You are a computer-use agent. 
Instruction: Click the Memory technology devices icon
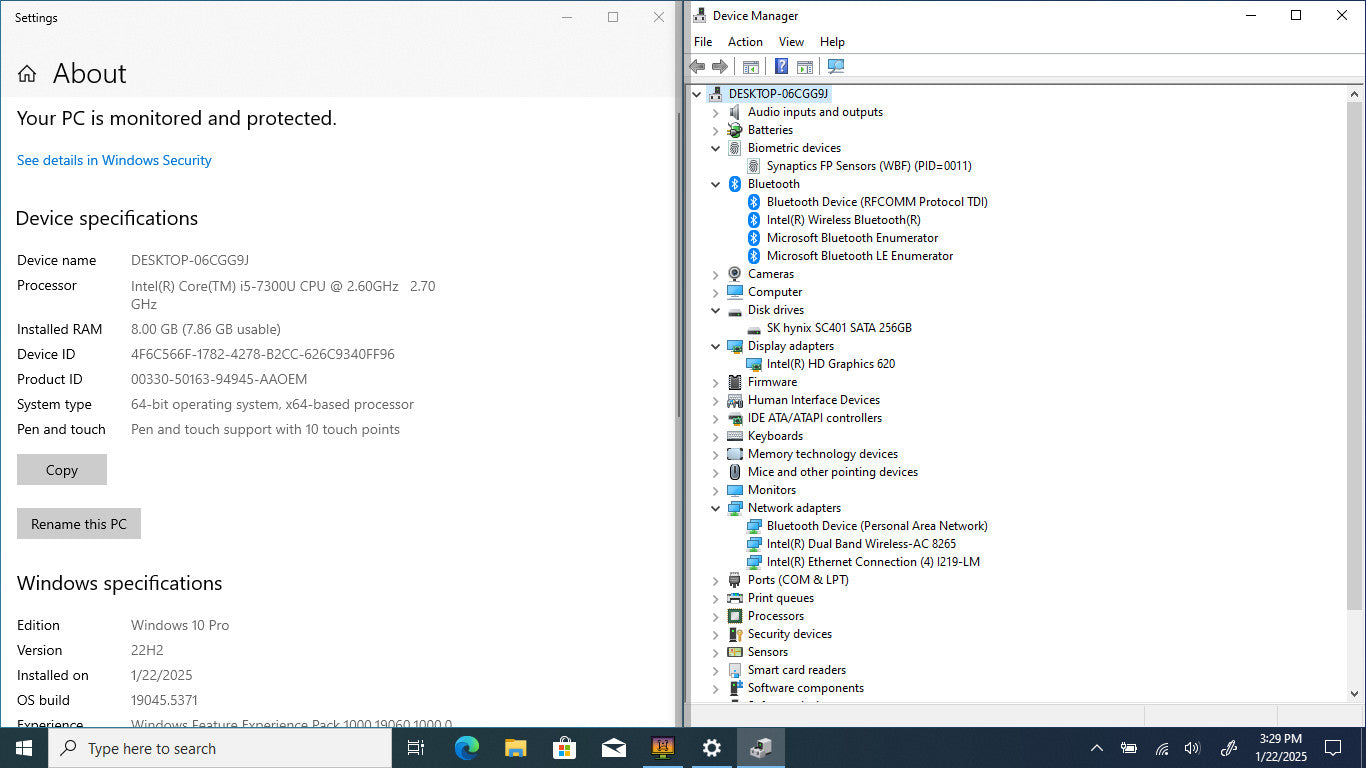(735, 454)
